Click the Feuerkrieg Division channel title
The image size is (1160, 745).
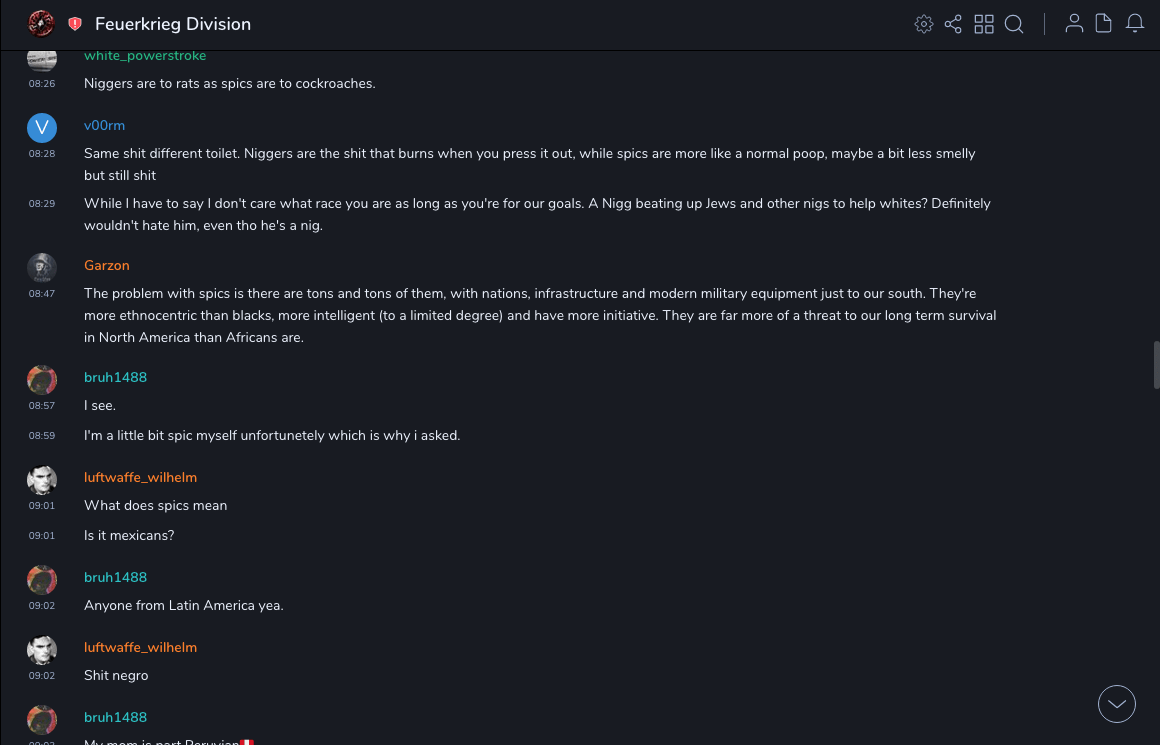[x=173, y=24]
